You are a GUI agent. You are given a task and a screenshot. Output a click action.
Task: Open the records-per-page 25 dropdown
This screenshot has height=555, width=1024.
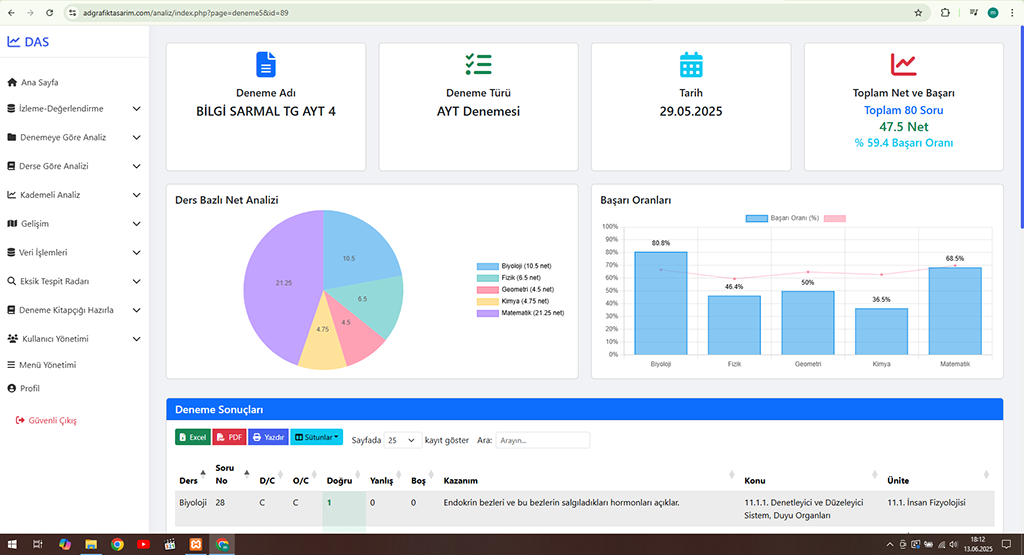(403, 440)
